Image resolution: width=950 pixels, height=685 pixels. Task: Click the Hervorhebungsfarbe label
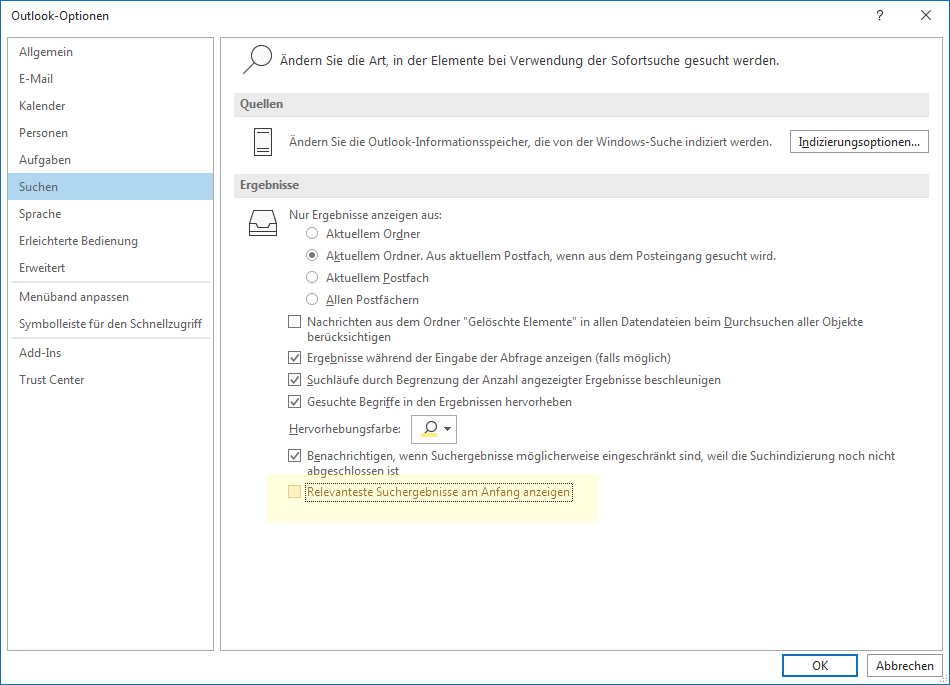(345, 429)
